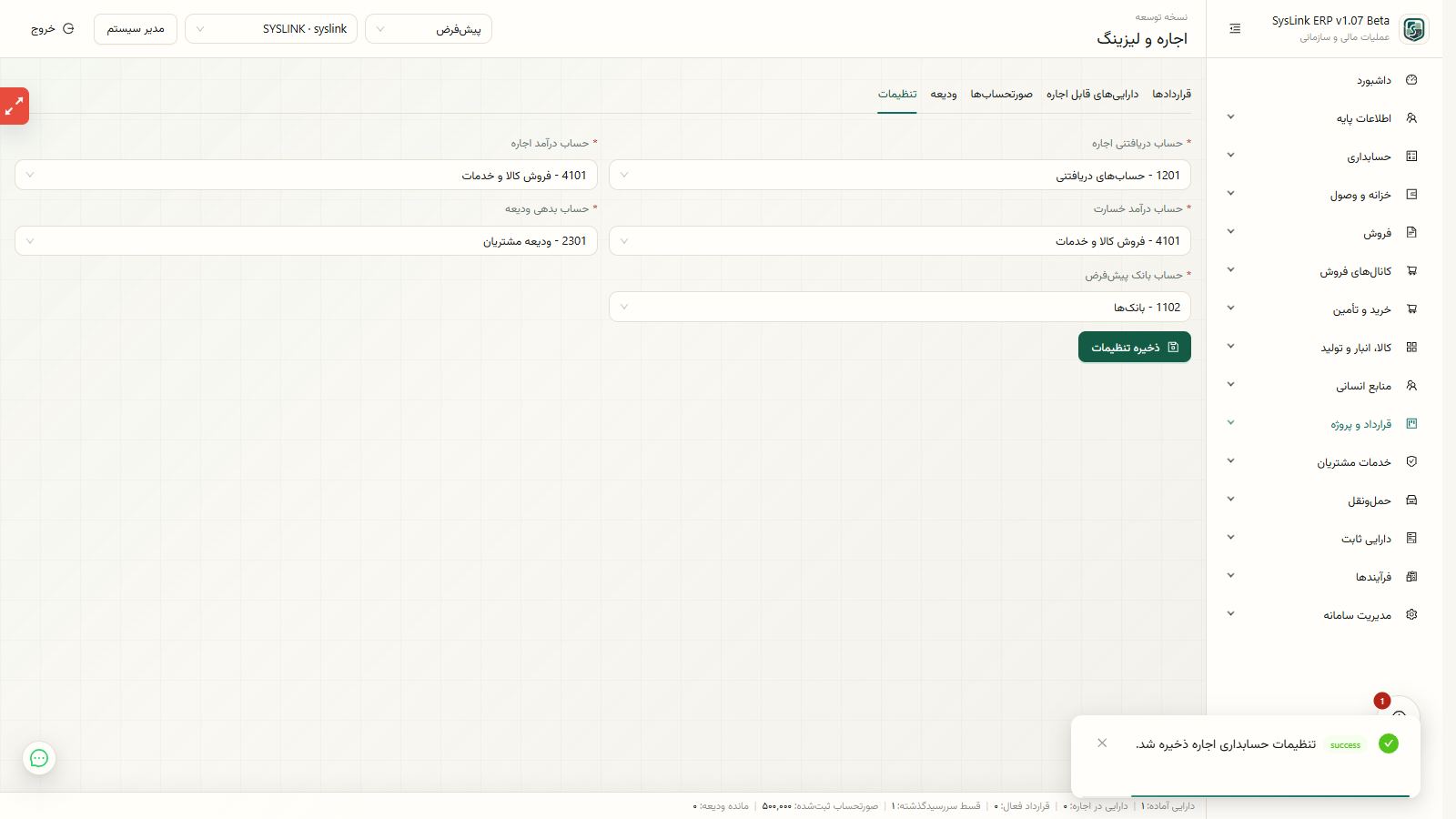The image size is (1456, 819).
Task: Click the خروج logout arrow icon
Action: pos(68,29)
